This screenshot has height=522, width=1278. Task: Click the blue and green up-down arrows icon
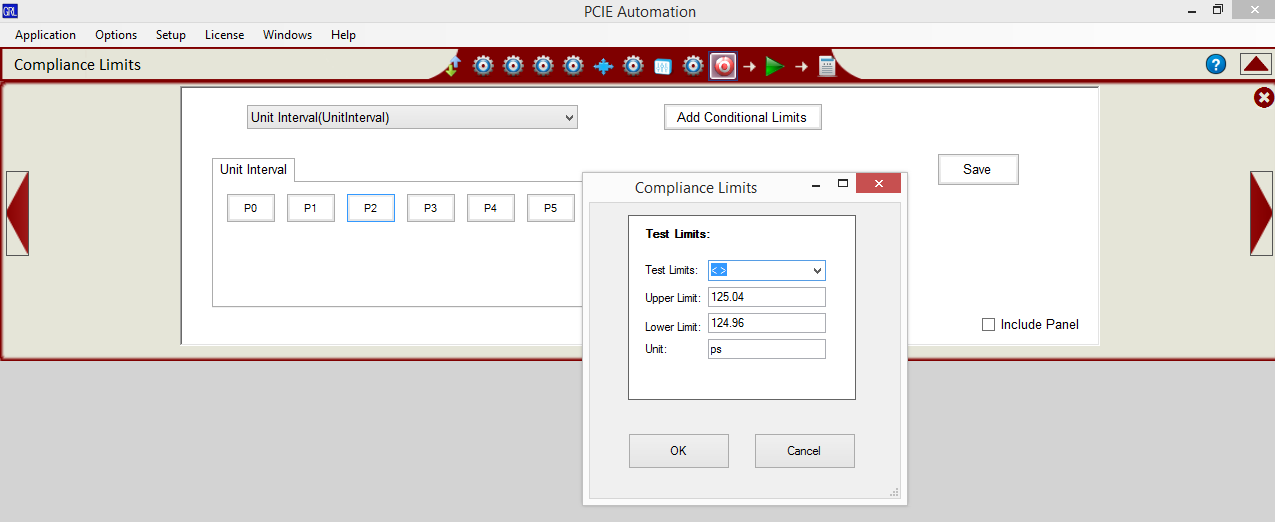(453, 66)
